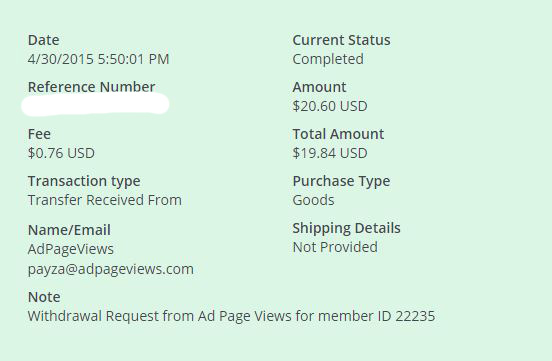Screen dimensions: 552x361
Task: Click the Name/Email heading
Action: point(69,230)
